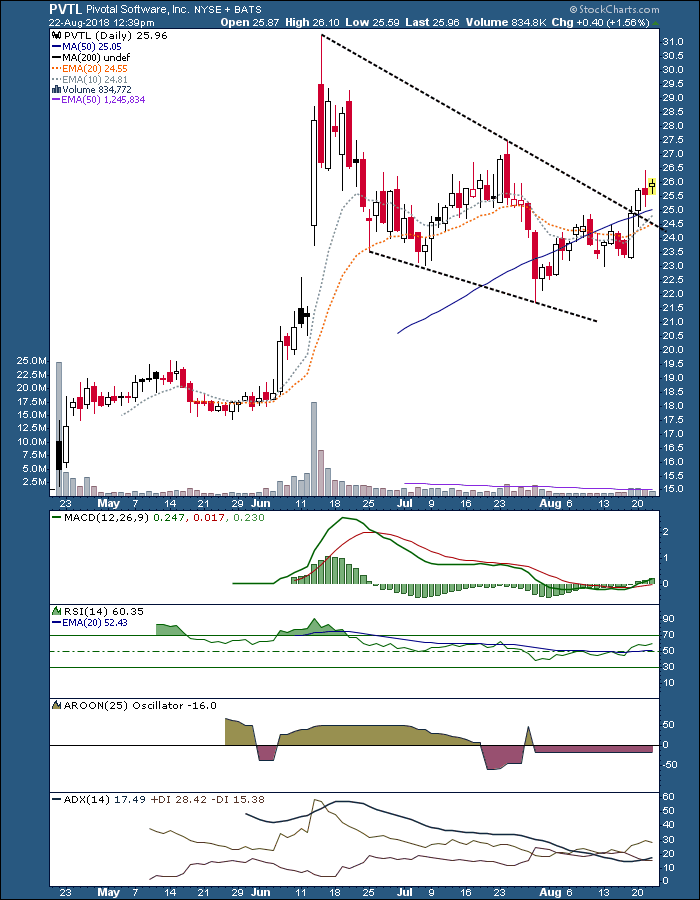The height and width of the screenshot is (900, 700).
Task: Click the EMA(20) 52.43 label in RSI panel
Action: pyautogui.click(x=95, y=622)
